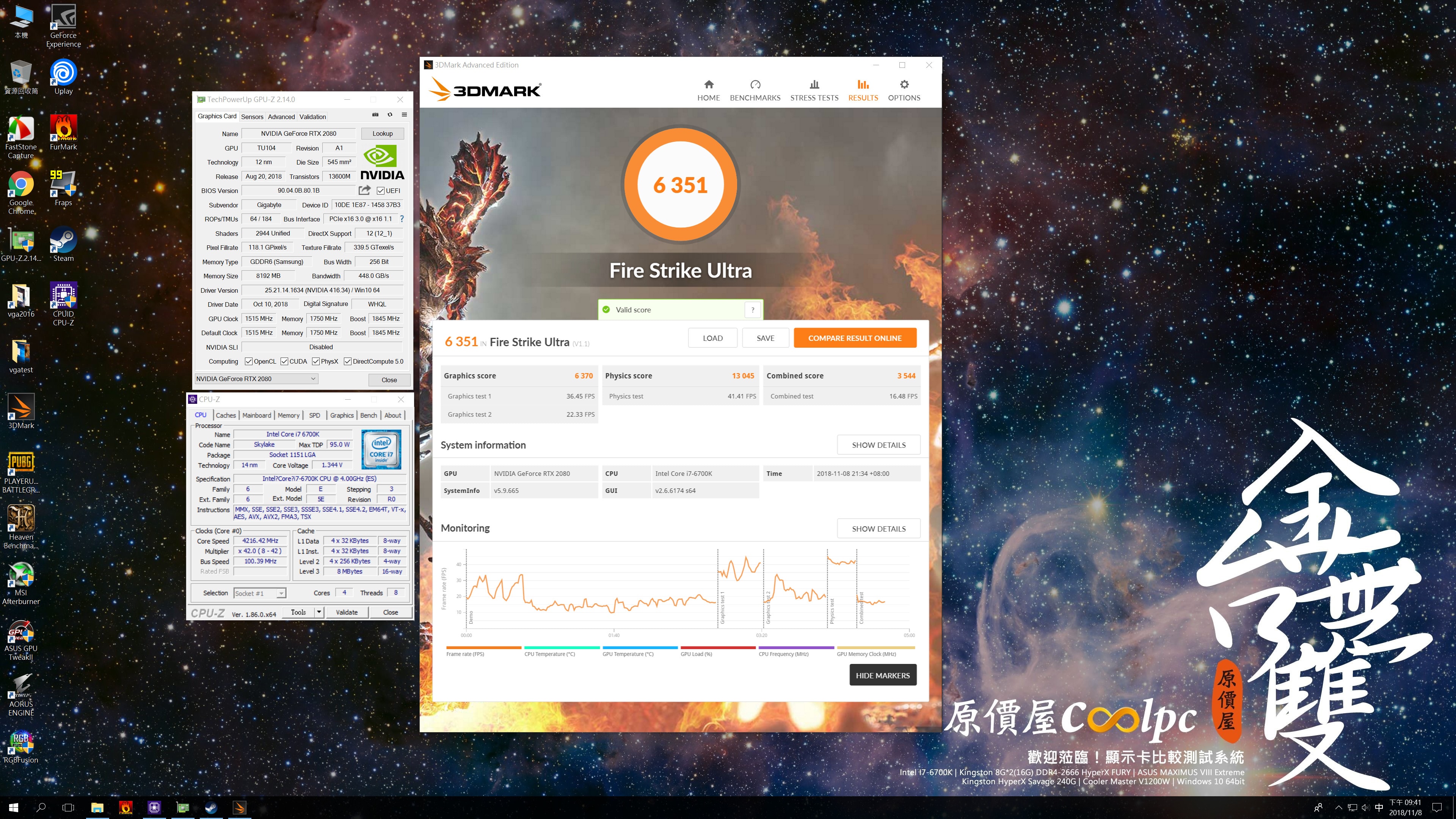Open 3DMark Options gear icon
Viewport: 1456px width, 819px height.
[x=904, y=85]
